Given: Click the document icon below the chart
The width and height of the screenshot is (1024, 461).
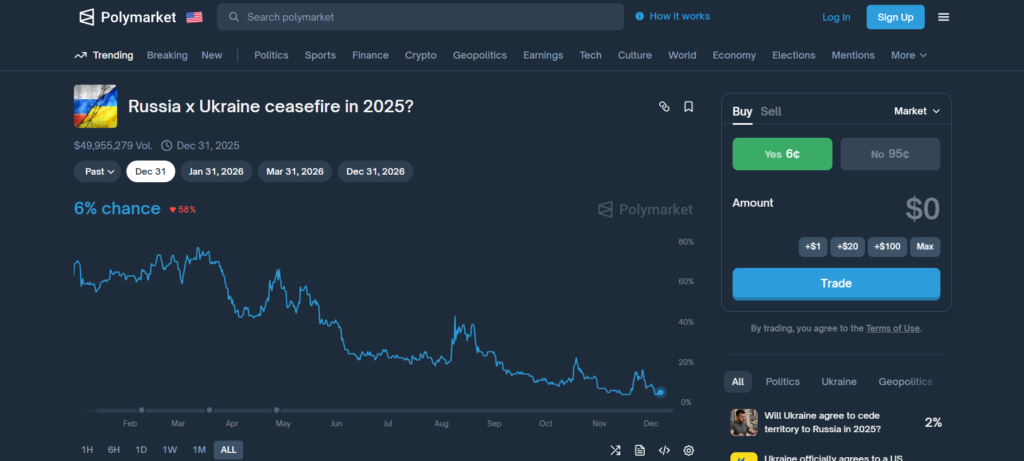Looking at the screenshot, I should (x=640, y=450).
